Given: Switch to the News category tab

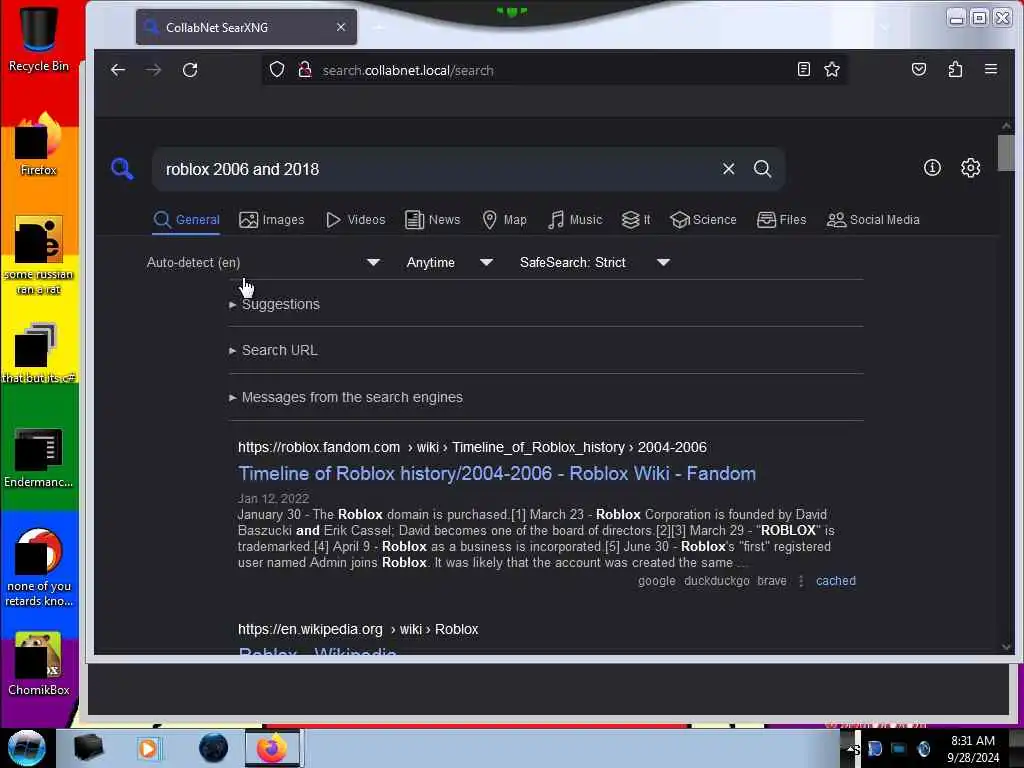Looking at the screenshot, I should (x=432, y=220).
